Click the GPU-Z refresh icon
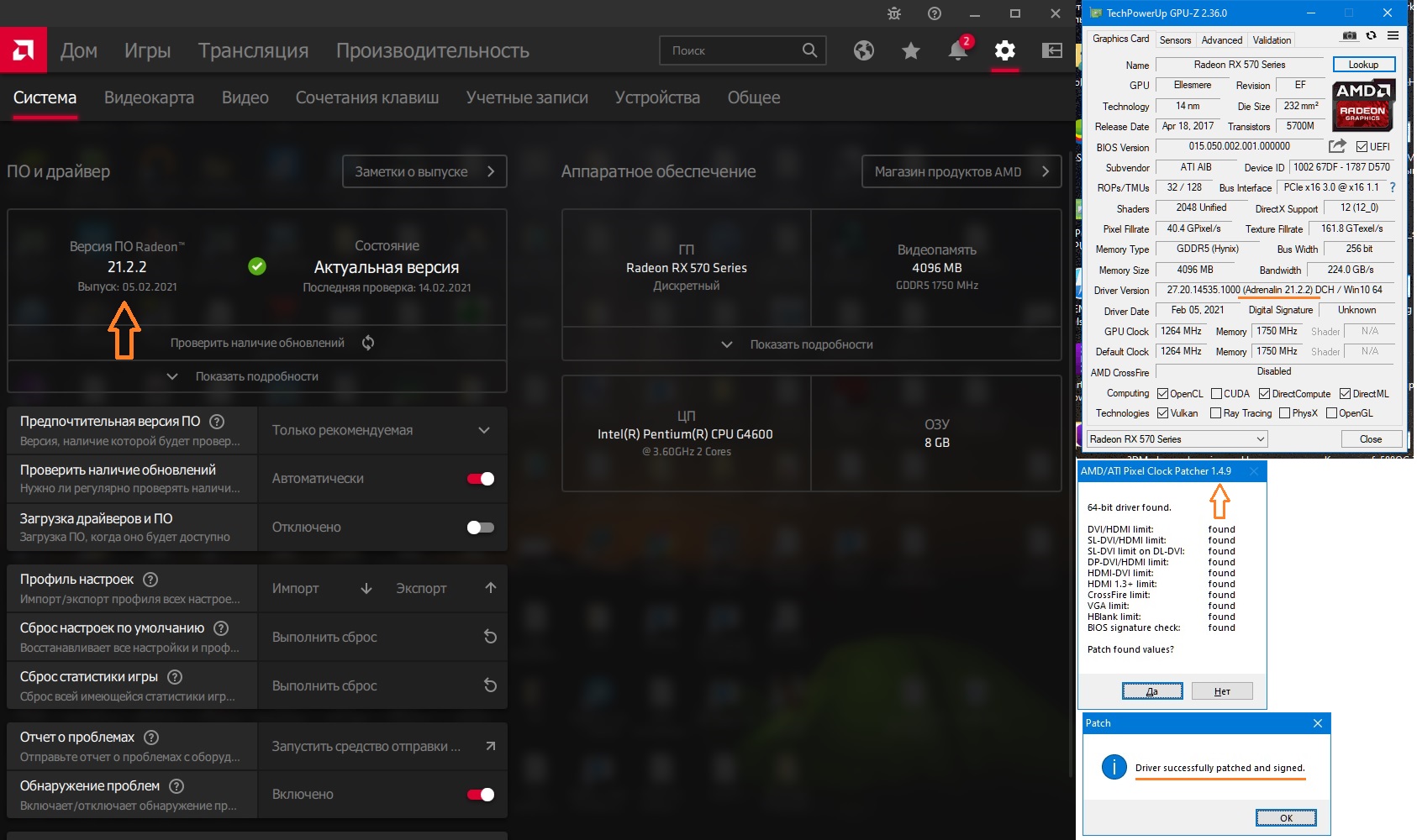The height and width of the screenshot is (840, 1417). 1371,36
